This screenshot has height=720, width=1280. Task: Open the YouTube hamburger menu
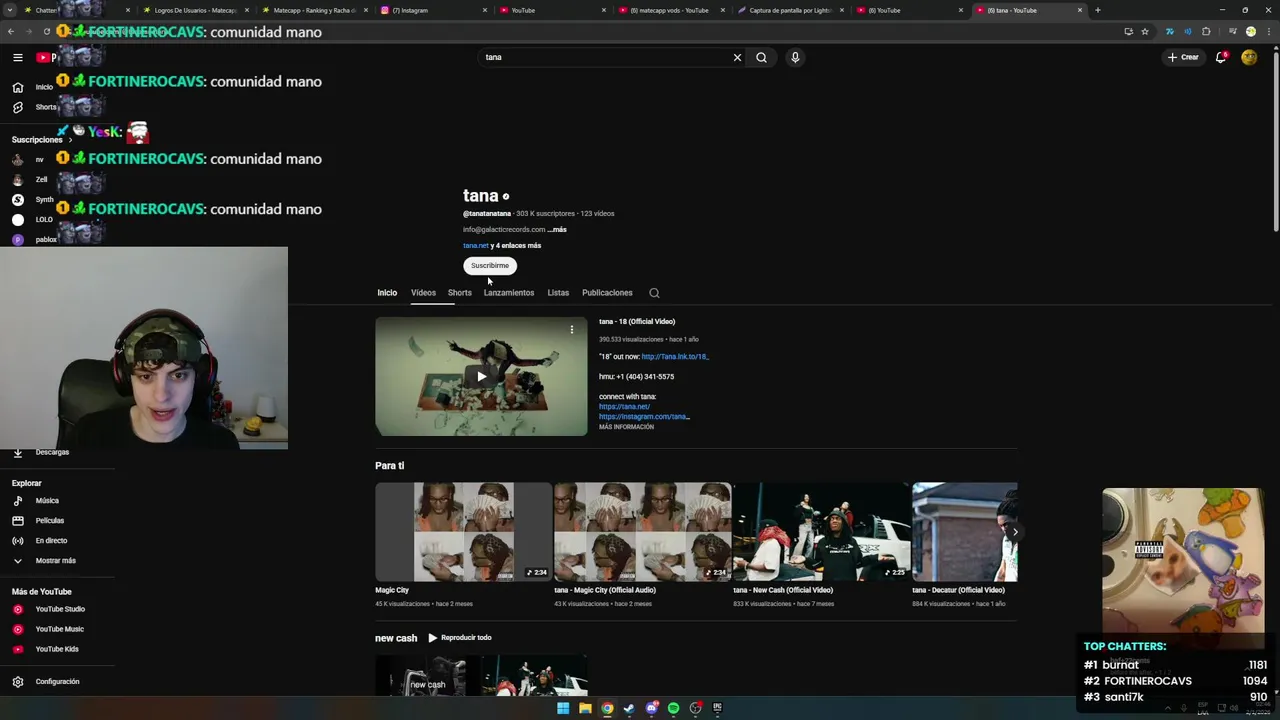coord(17,57)
